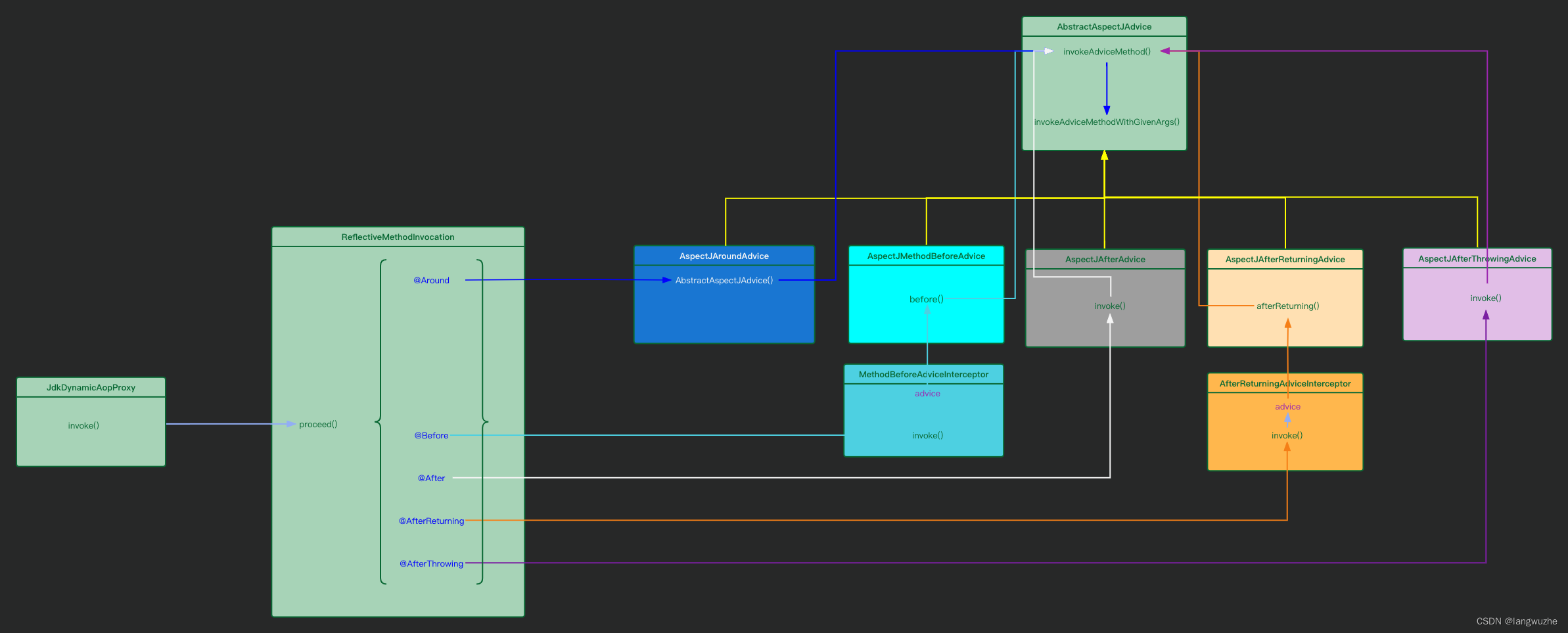Select the AspectJAfterThrowingAdvice box title

tap(1477, 258)
